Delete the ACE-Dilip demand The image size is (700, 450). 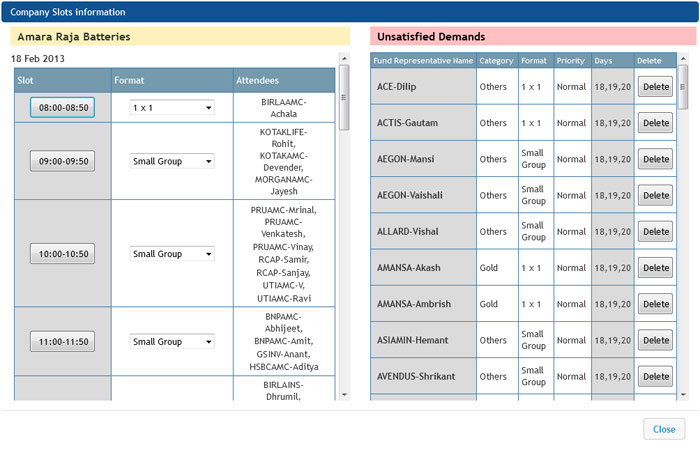655,87
